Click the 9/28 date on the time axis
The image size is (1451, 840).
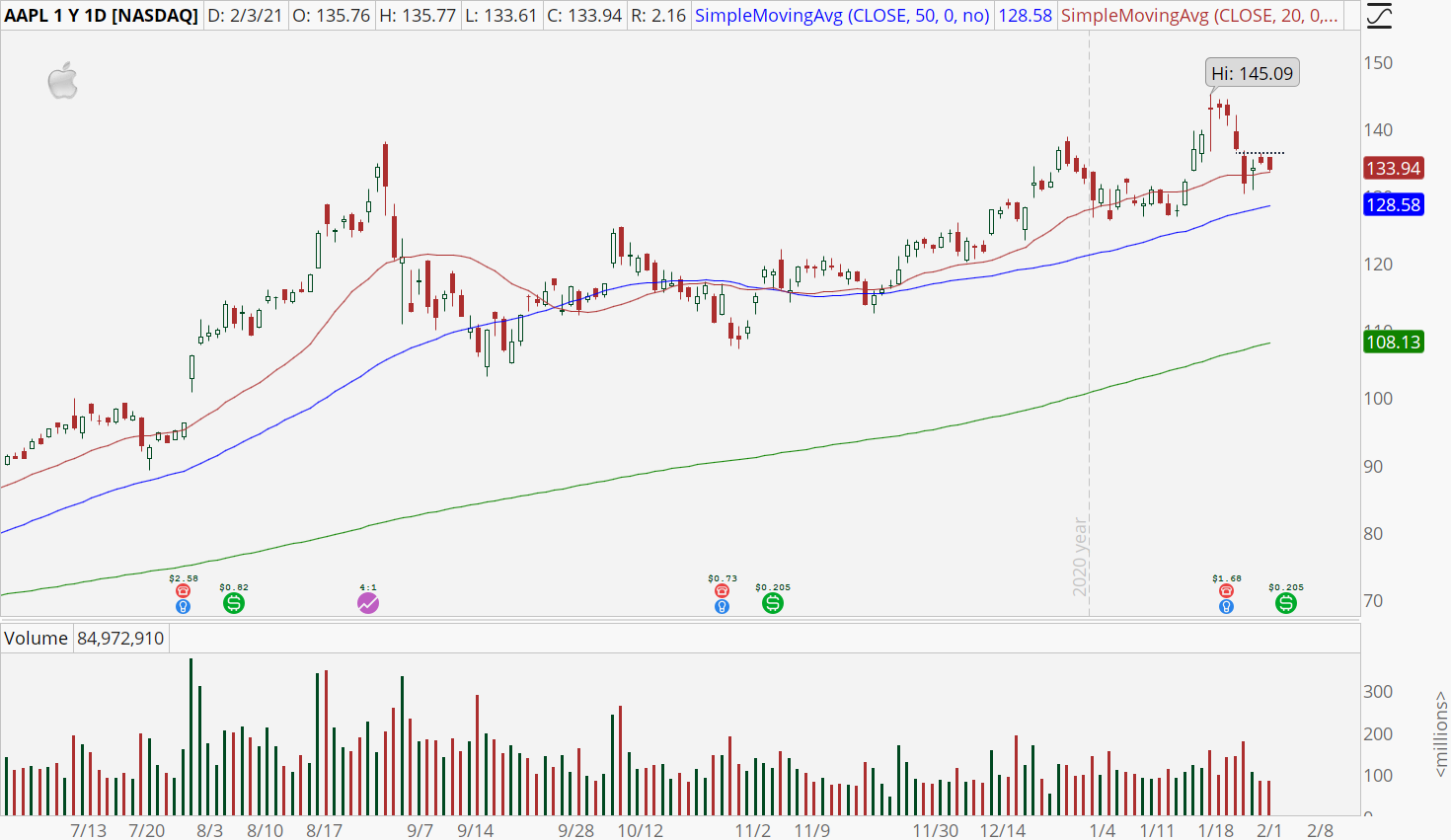click(576, 830)
